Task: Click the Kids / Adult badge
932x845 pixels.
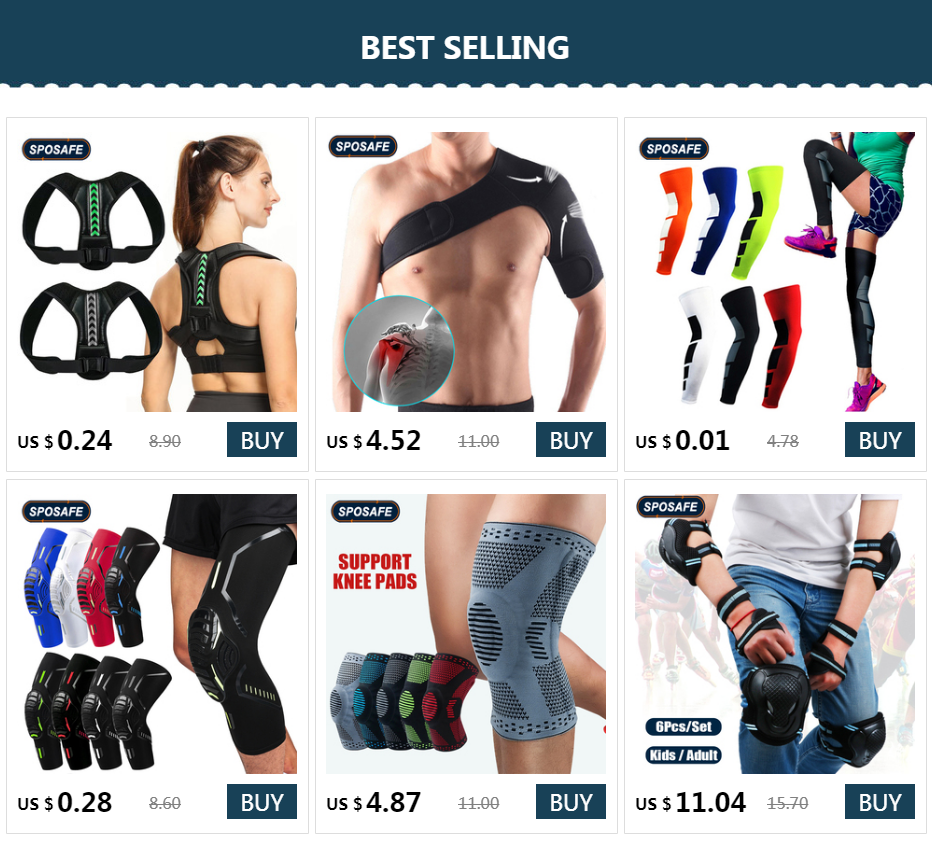Action: [x=684, y=755]
